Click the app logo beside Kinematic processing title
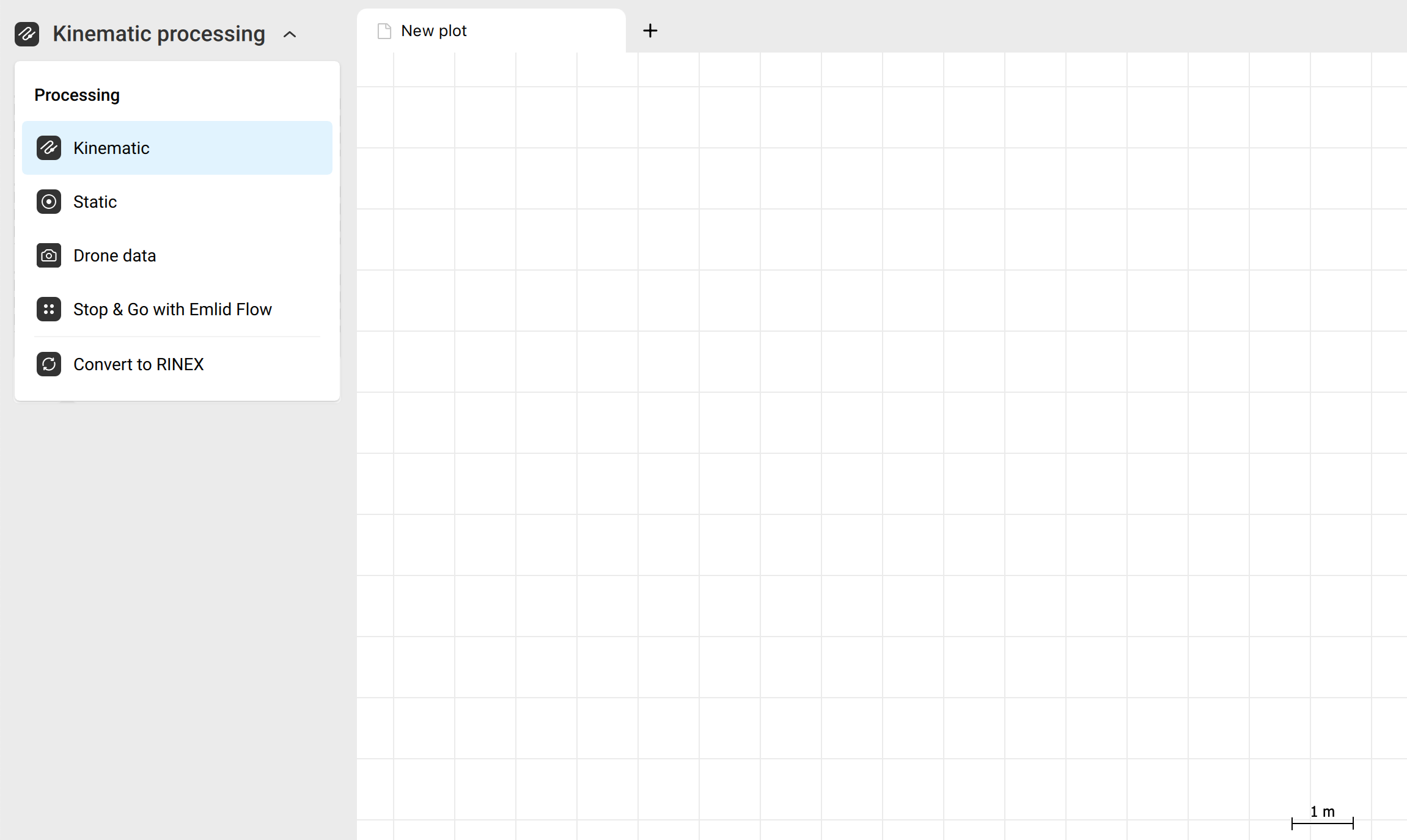 click(27, 34)
